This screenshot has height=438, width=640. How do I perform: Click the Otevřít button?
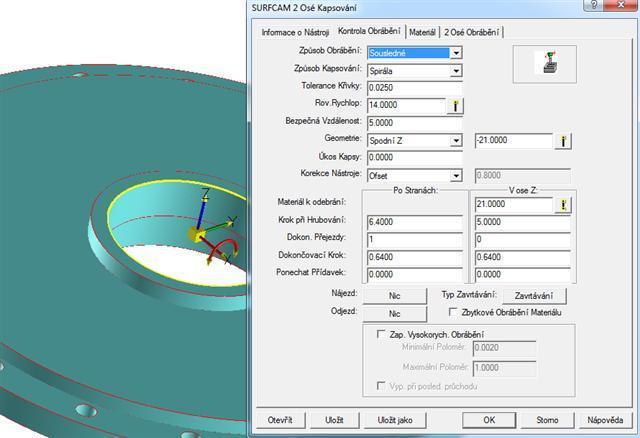click(280, 420)
